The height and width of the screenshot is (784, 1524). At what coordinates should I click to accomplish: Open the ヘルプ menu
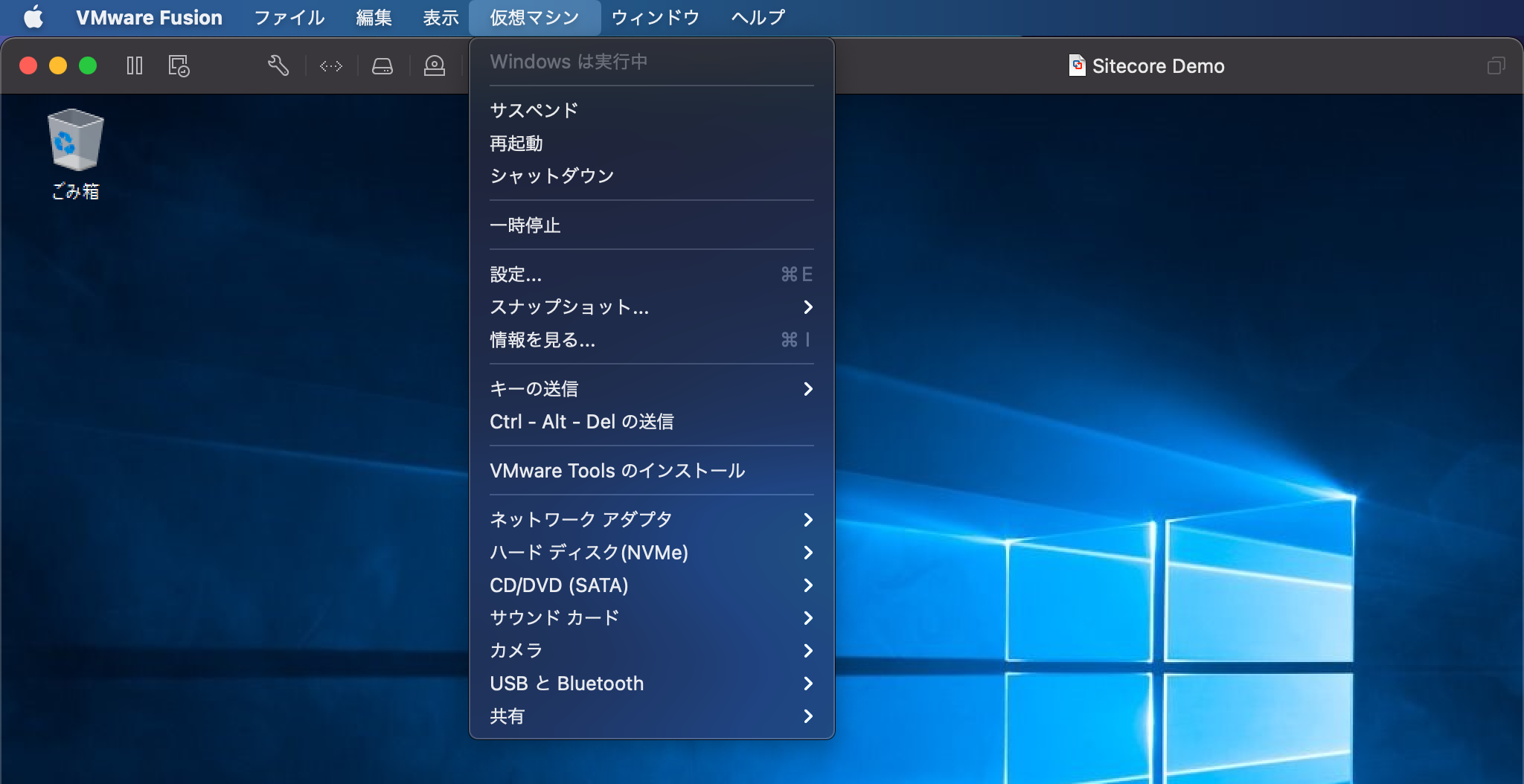[x=758, y=17]
